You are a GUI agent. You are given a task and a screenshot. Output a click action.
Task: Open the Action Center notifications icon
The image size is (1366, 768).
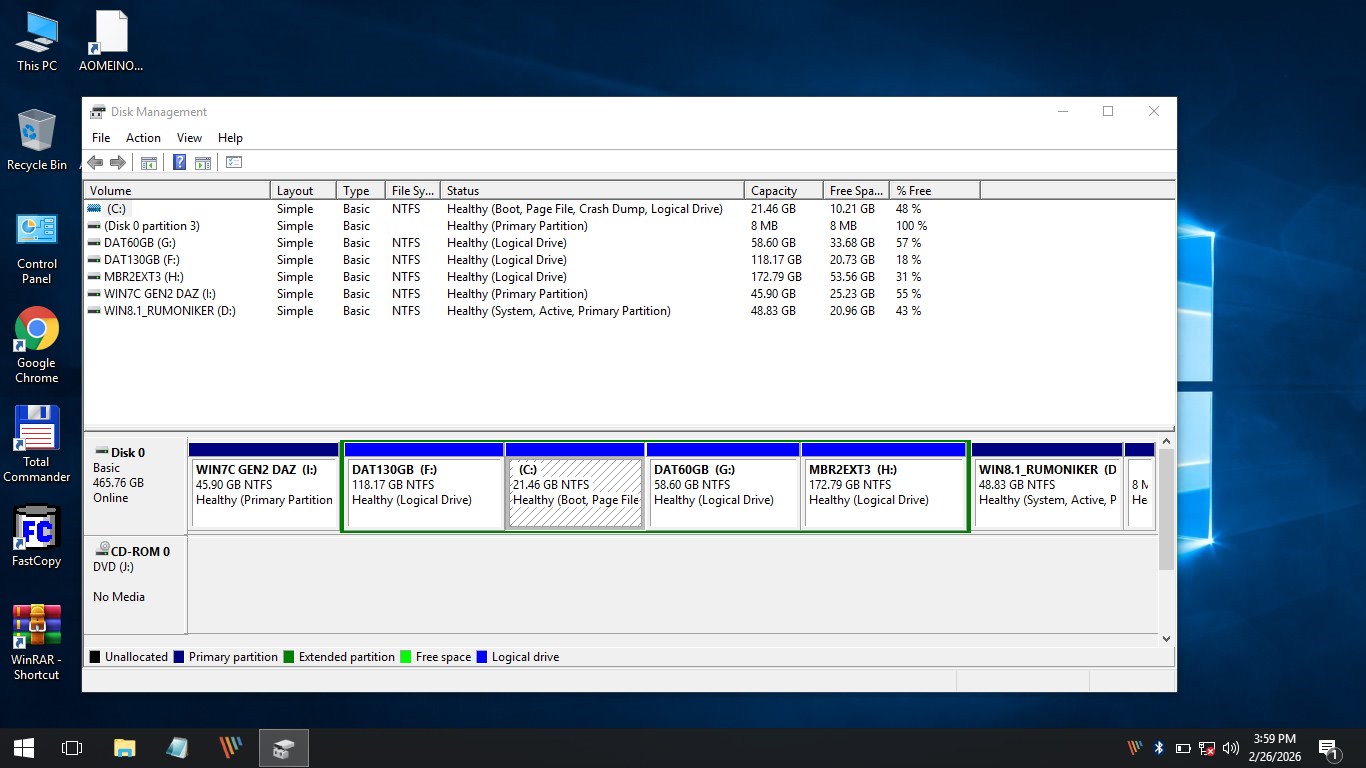pos(1329,748)
